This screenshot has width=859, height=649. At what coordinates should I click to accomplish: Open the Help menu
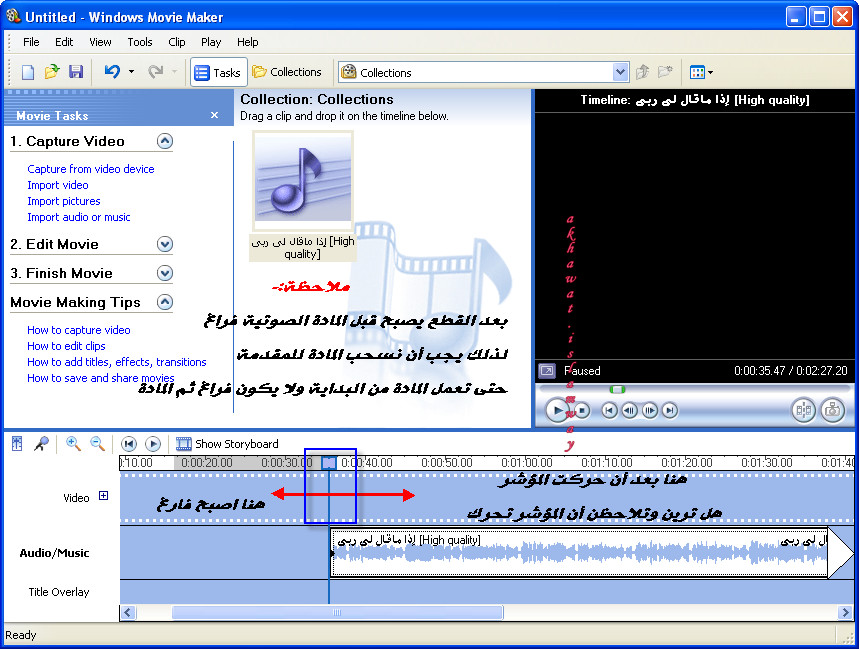248,42
